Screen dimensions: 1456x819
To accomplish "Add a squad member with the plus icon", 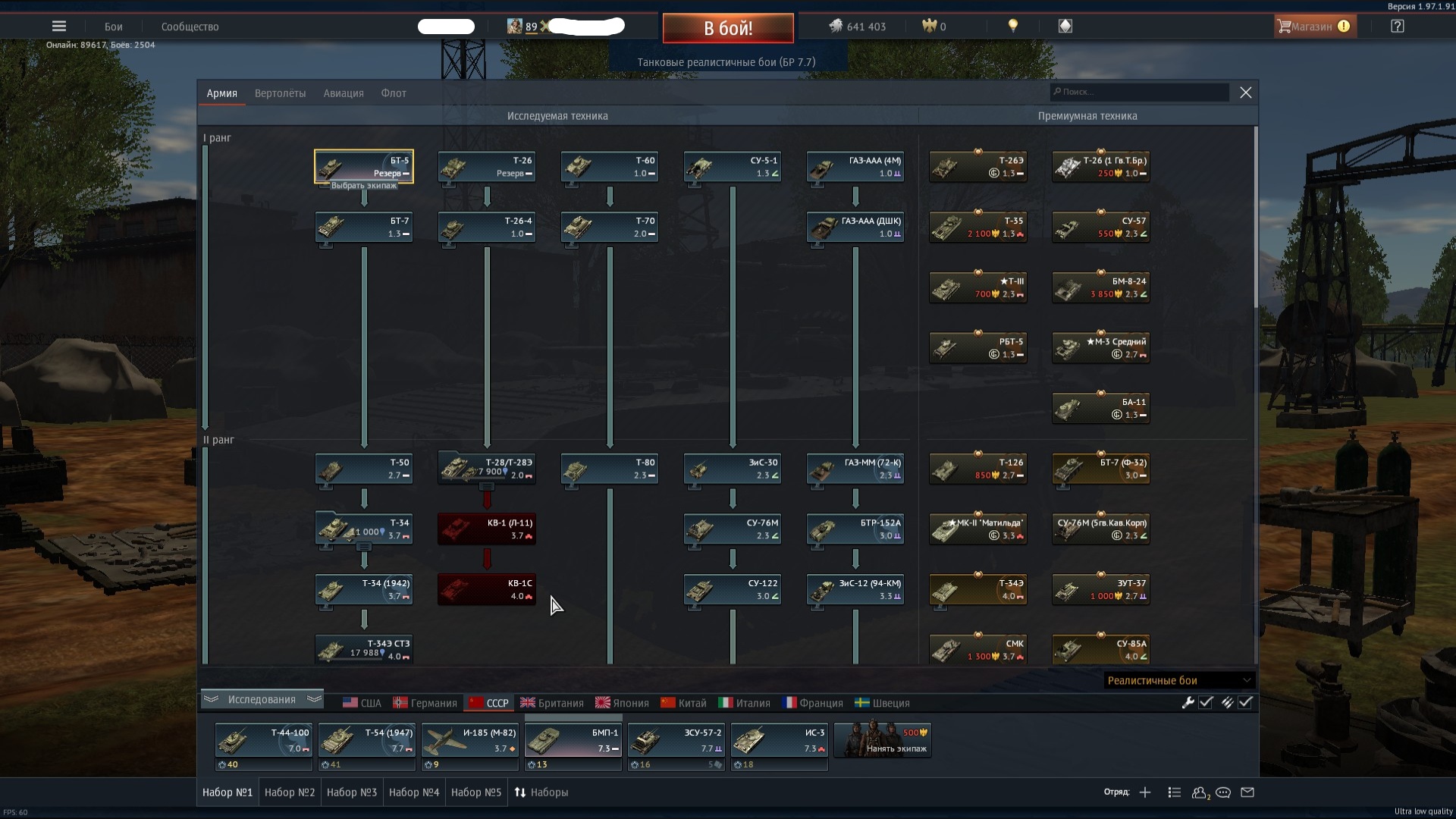I will click(x=1145, y=792).
